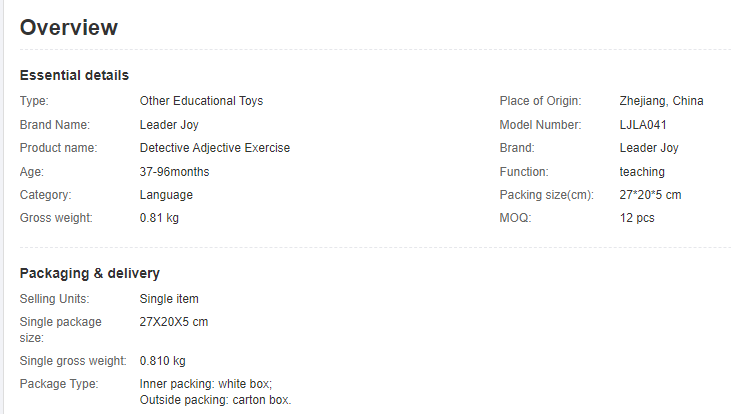Screen dimensions: 731x414
Task: Click the Language category value
Action: [x=166, y=195]
